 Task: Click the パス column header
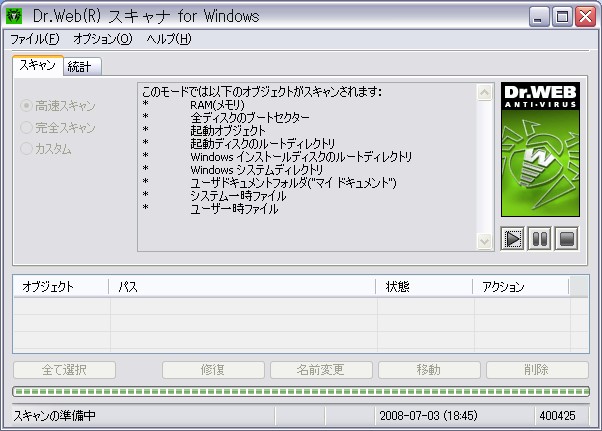point(242,287)
